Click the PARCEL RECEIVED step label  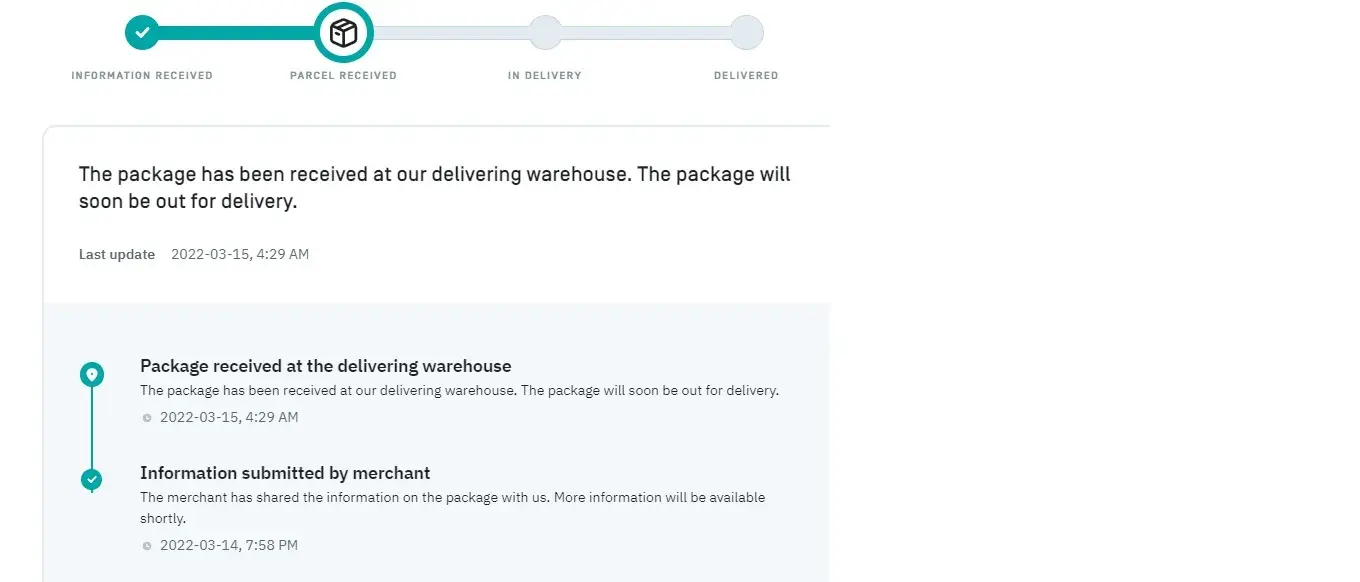point(343,76)
